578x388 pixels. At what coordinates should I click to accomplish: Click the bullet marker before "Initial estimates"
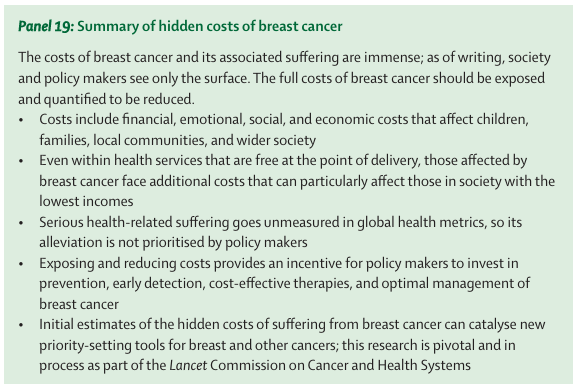tap(21, 325)
